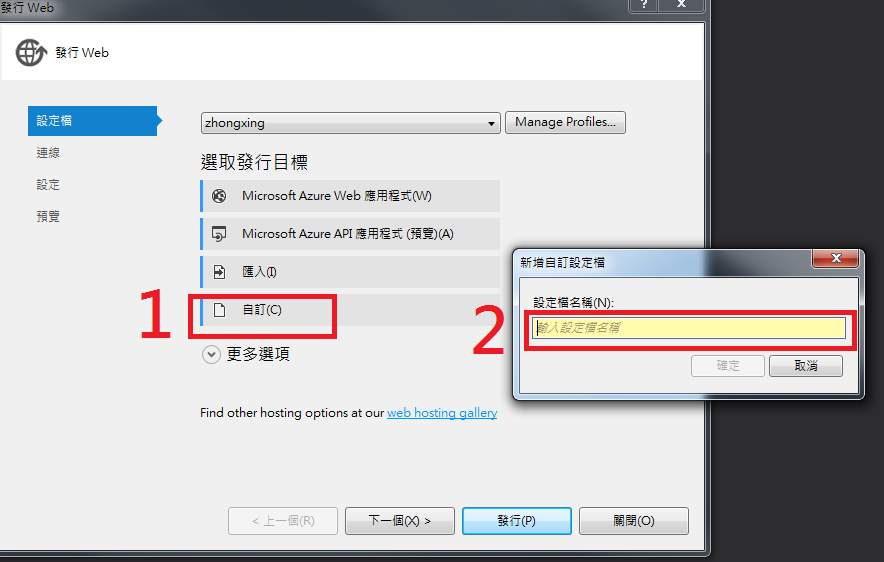Open the web hosting gallery link
Image resolution: width=884 pixels, height=562 pixels.
(442, 413)
